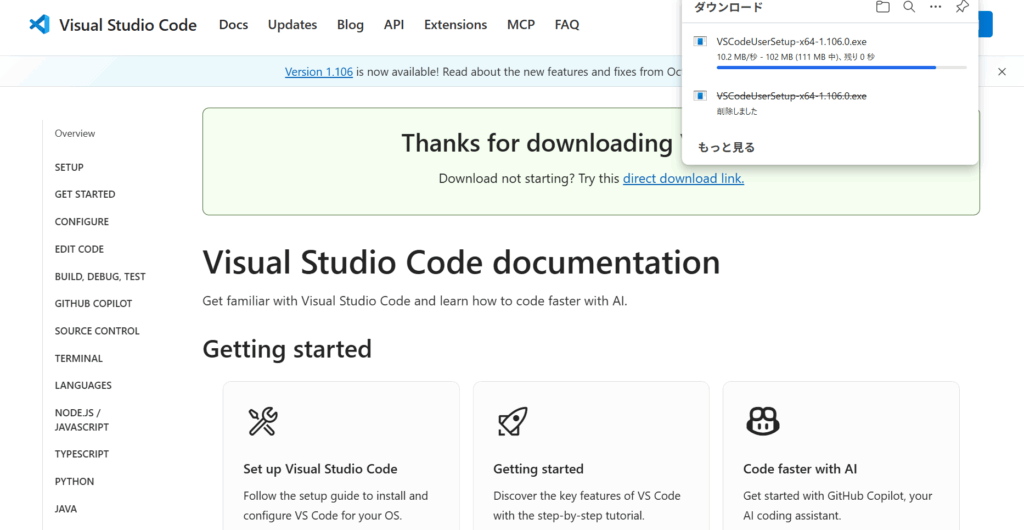
Task: Click the search icon in downloads popup
Action: [909, 7]
